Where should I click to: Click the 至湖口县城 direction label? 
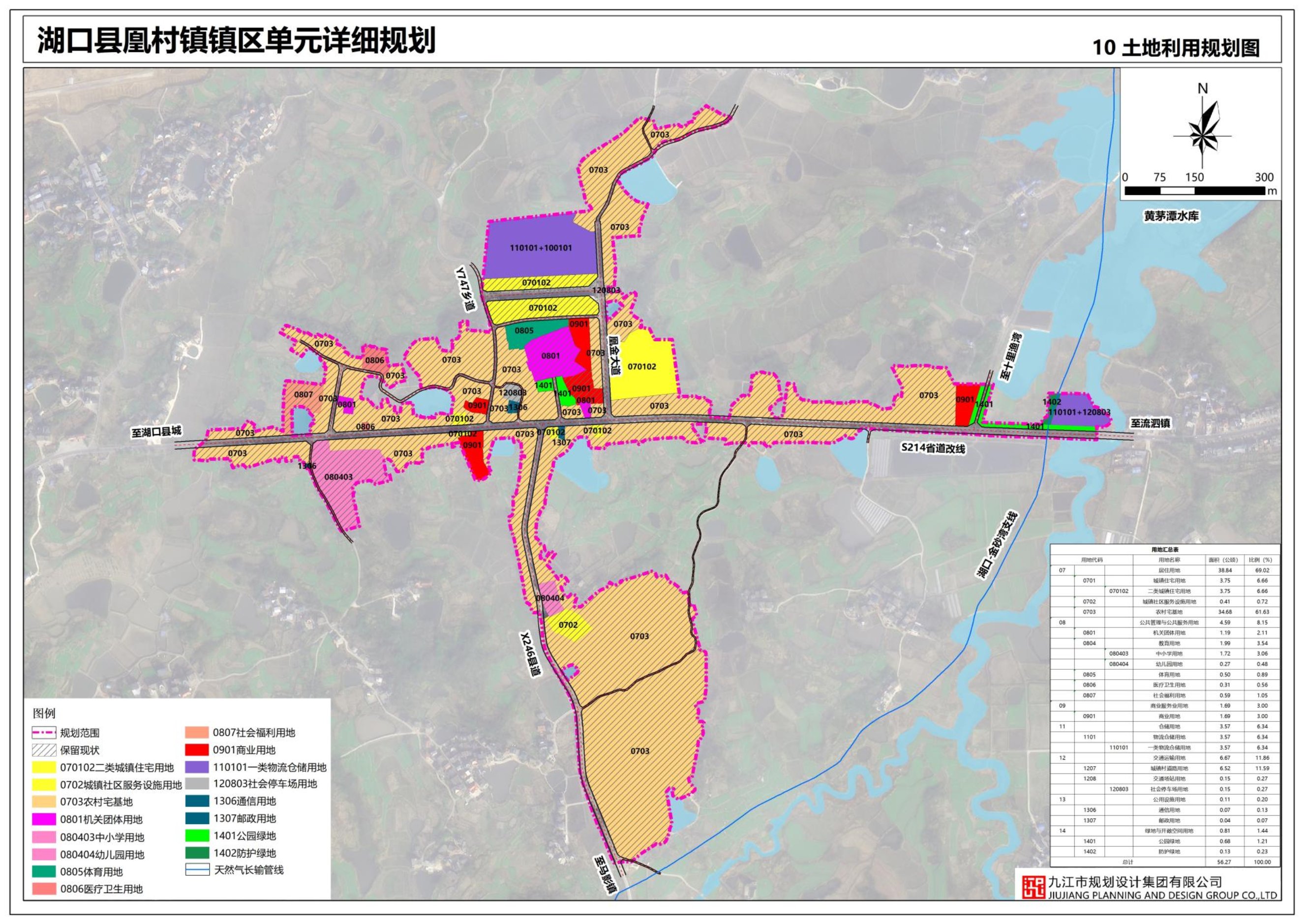tap(156, 432)
